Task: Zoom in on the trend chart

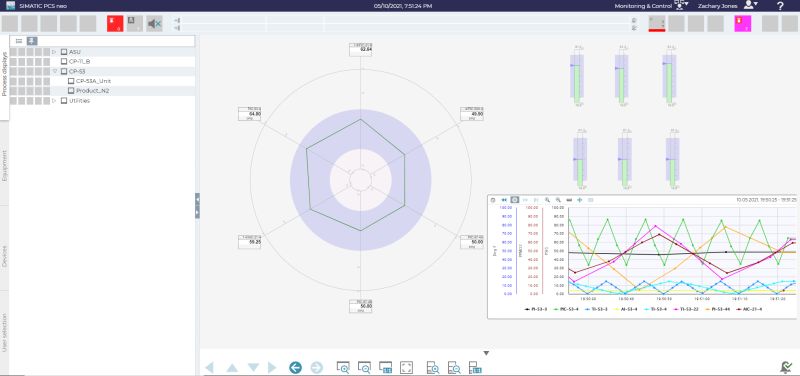Action: click(x=547, y=200)
